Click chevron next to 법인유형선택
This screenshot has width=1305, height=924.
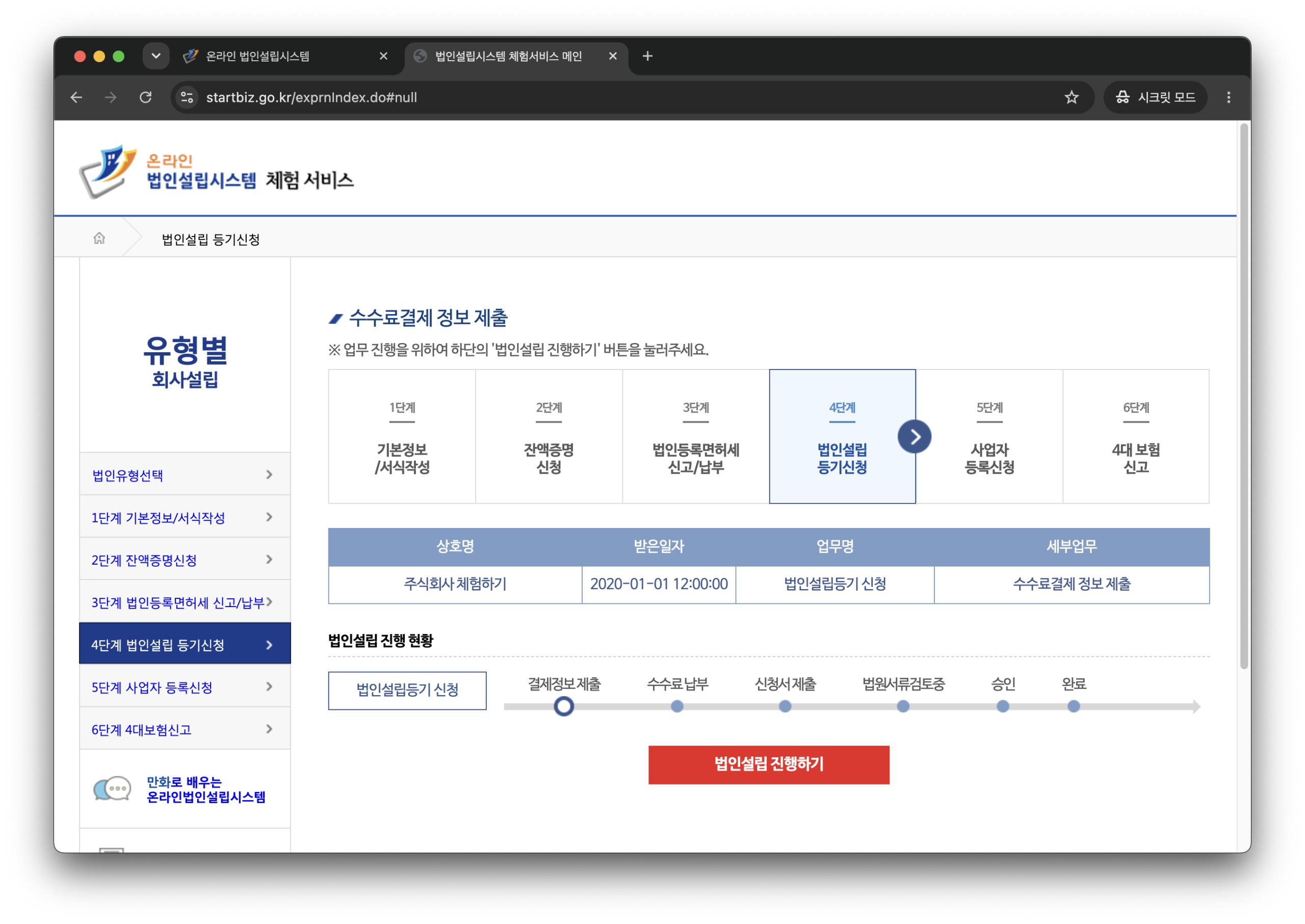point(269,474)
